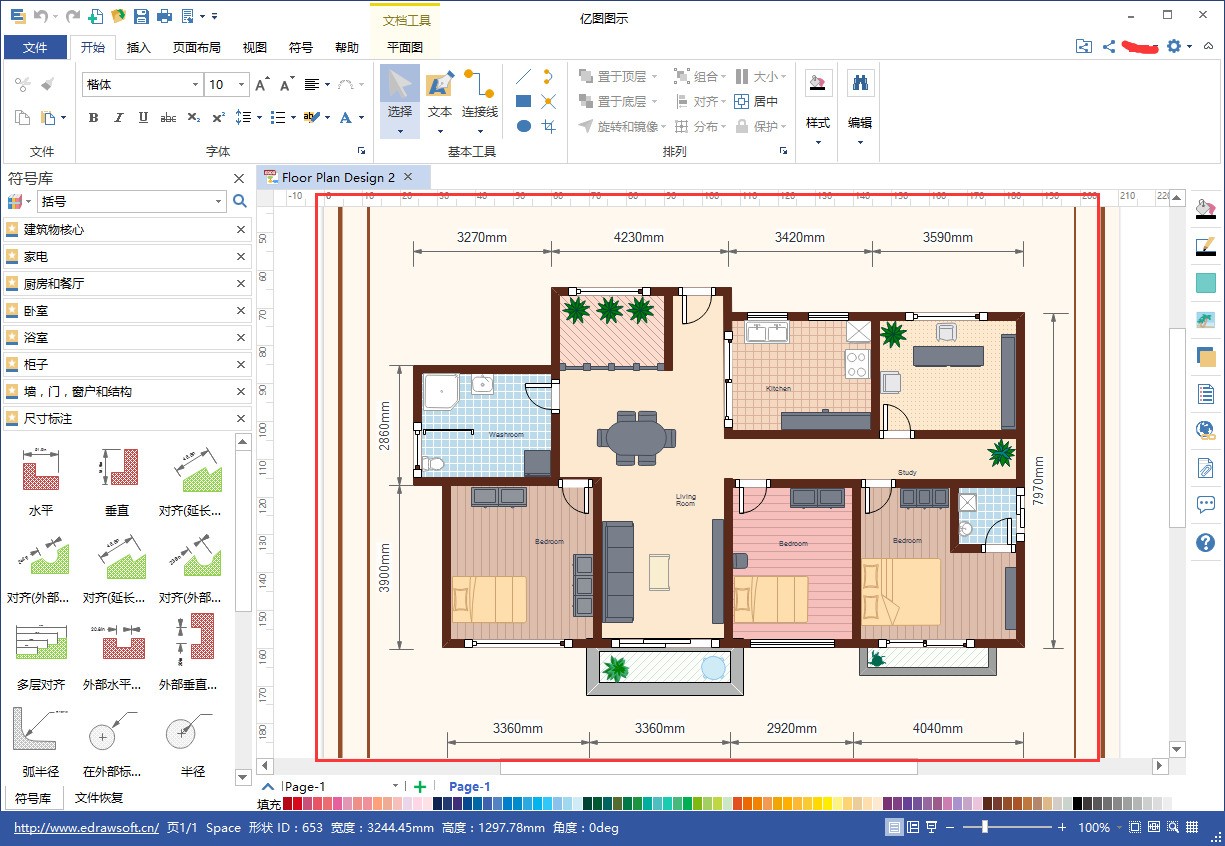Click the horizontal dimension symbol
The height and width of the screenshot is (846, 1225).
[41, 476]
